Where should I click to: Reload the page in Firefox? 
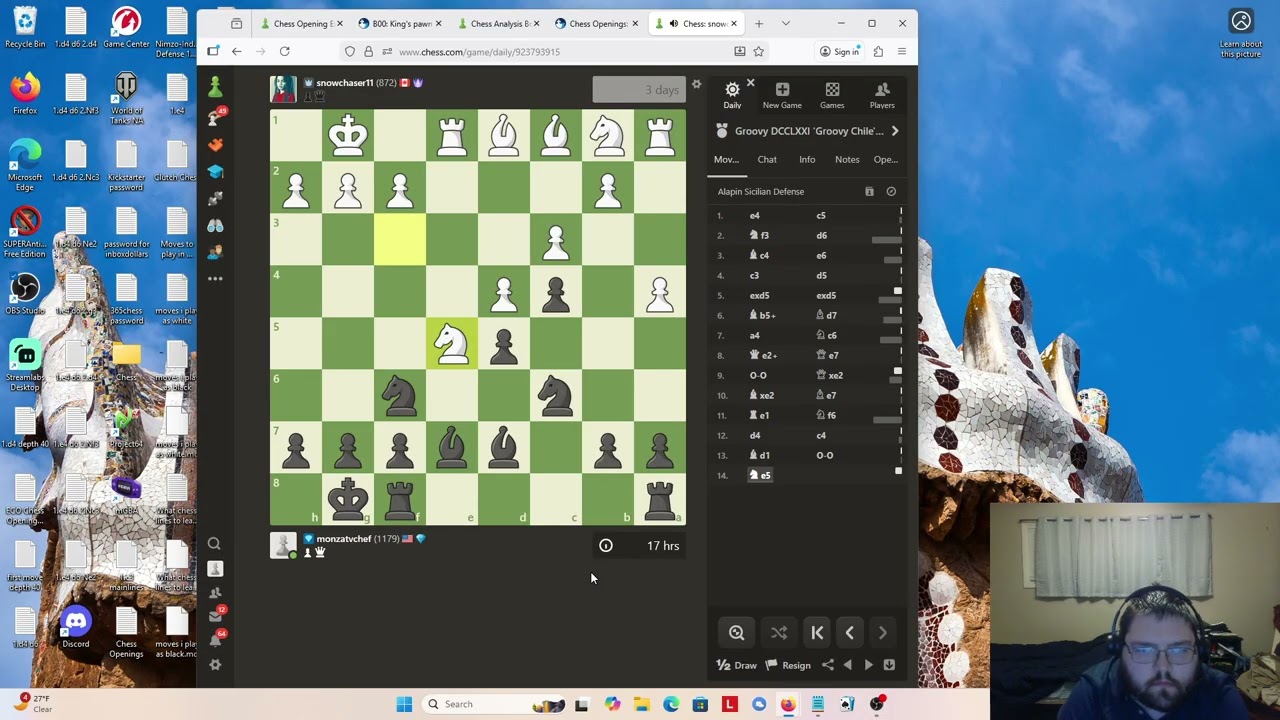[285, 51]
